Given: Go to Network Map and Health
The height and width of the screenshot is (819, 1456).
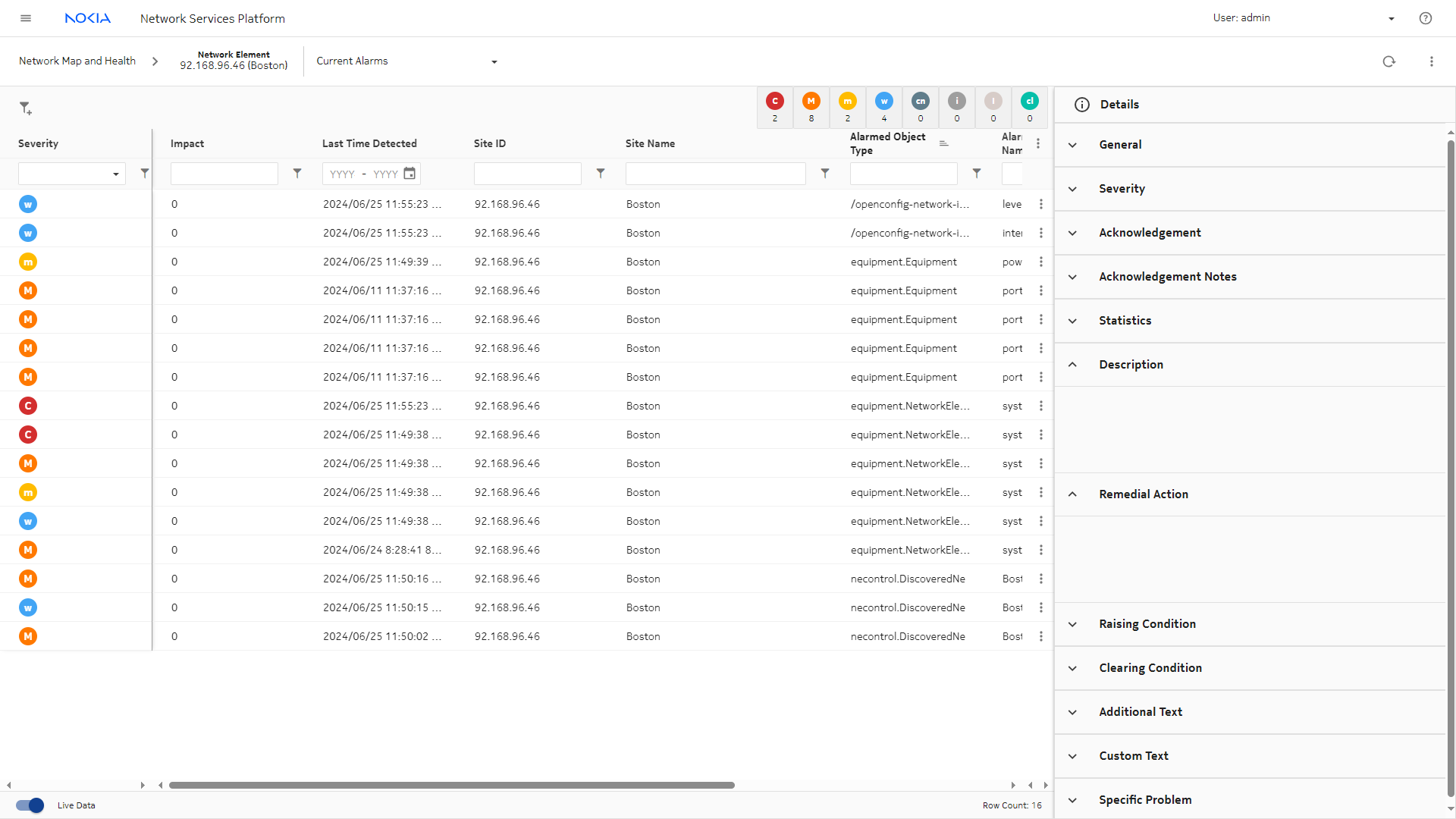Looking at the screenshot, I should tap(77, 61).
